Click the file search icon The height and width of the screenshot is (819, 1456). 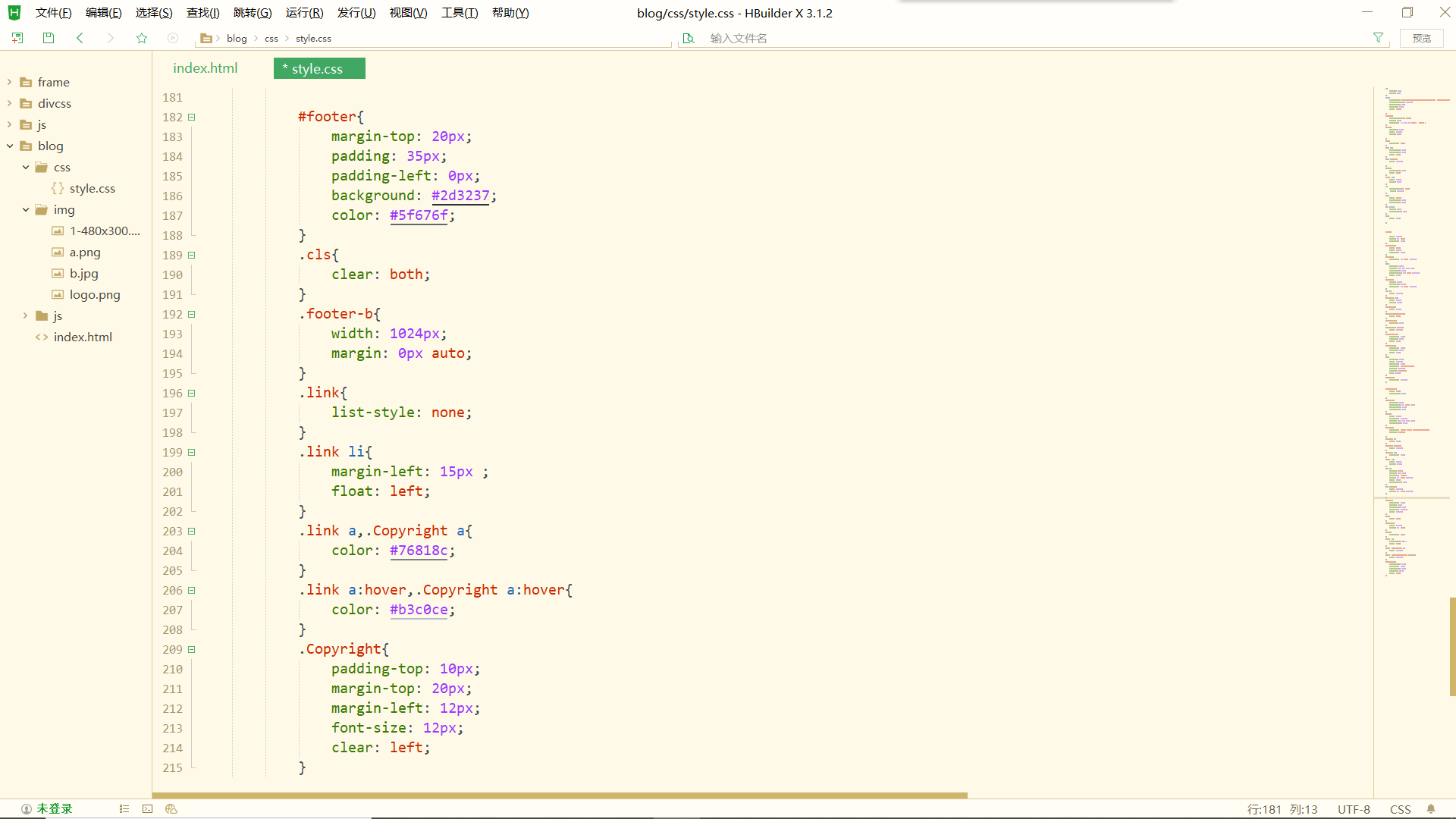click(x=689, y=38)
